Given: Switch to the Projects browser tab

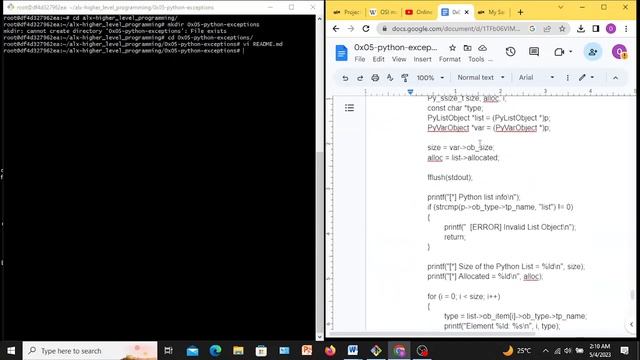Looking at the screenshot, I should pyautogui.click(x=347, y=12).
